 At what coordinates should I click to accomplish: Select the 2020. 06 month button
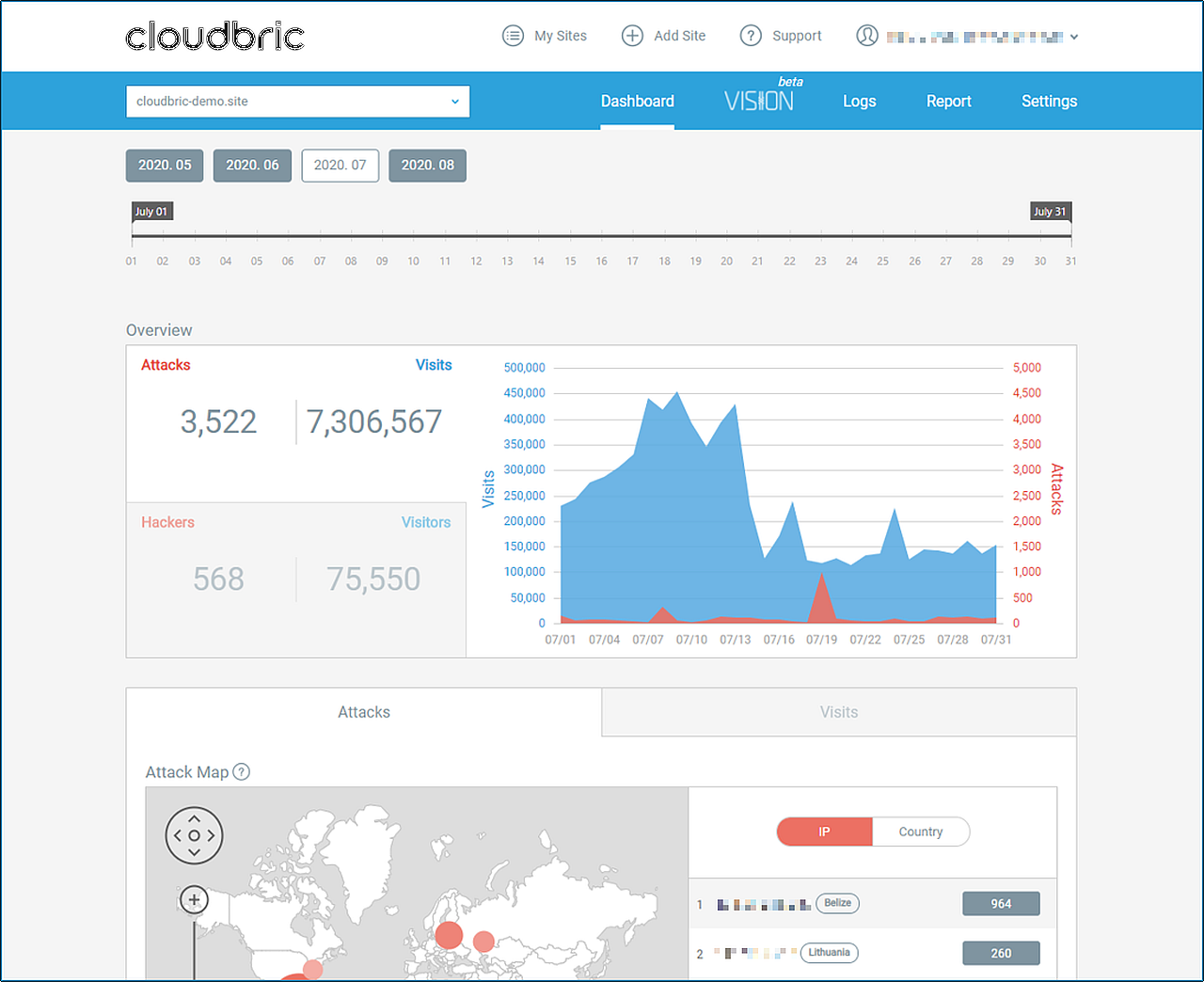pos(252,166)
